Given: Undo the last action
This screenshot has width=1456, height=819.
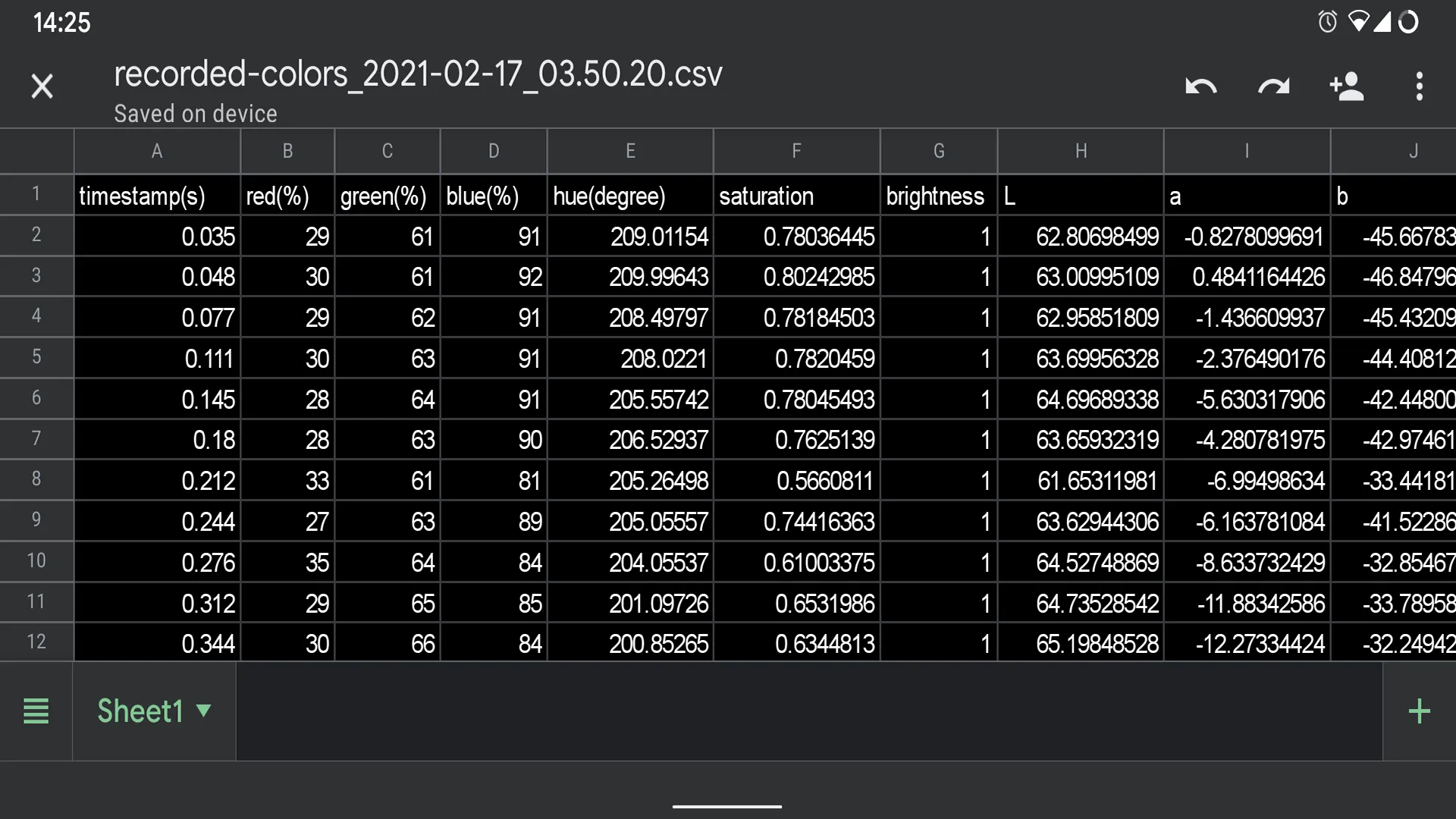Looking at the screenshot, I should pos(1201,86).
